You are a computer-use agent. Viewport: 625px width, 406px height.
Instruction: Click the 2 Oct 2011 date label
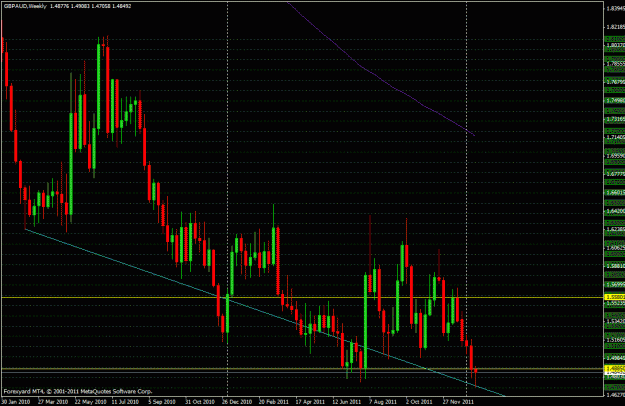419,401
